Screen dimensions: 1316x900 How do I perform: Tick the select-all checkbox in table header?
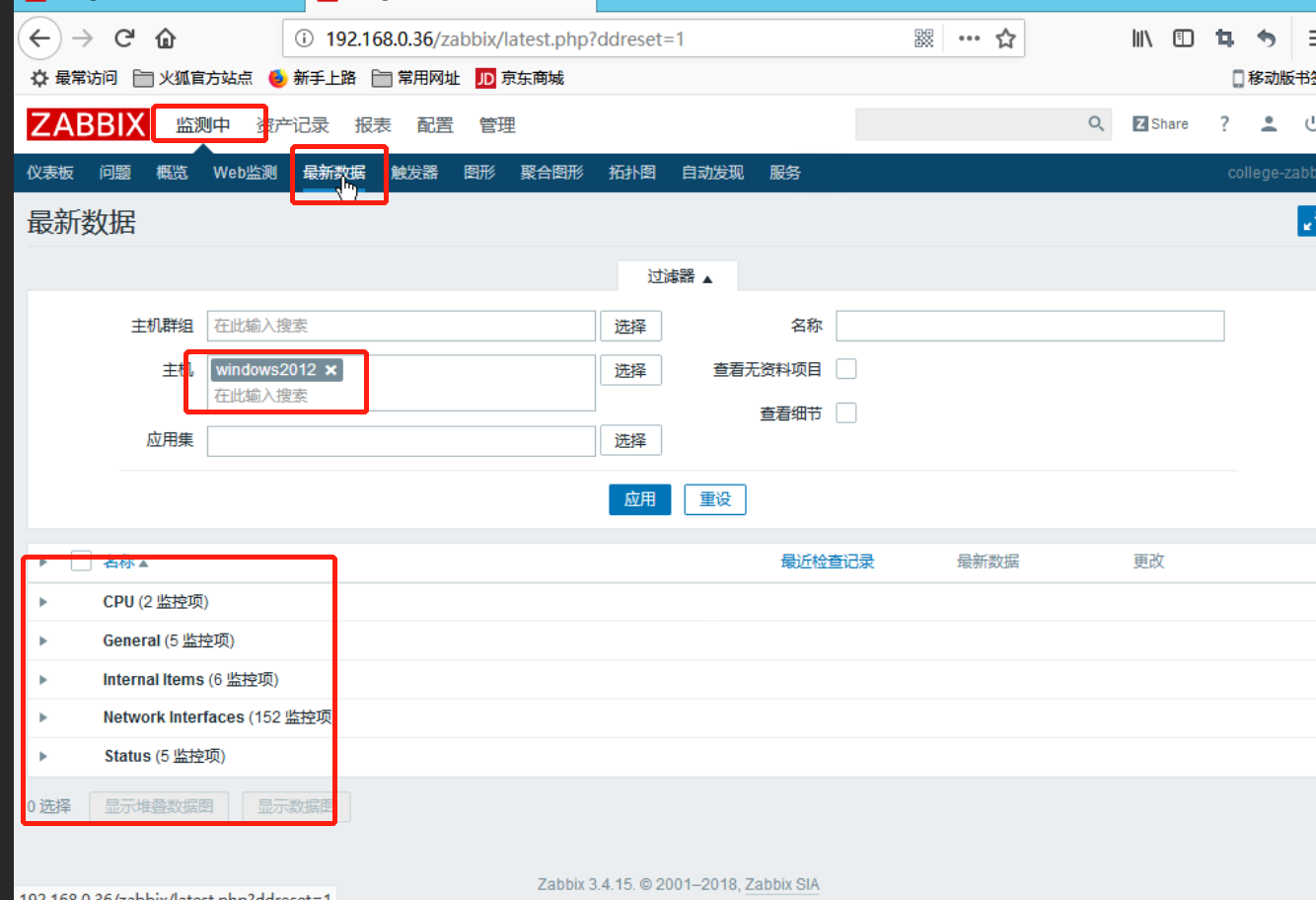(x=81, y=561)
